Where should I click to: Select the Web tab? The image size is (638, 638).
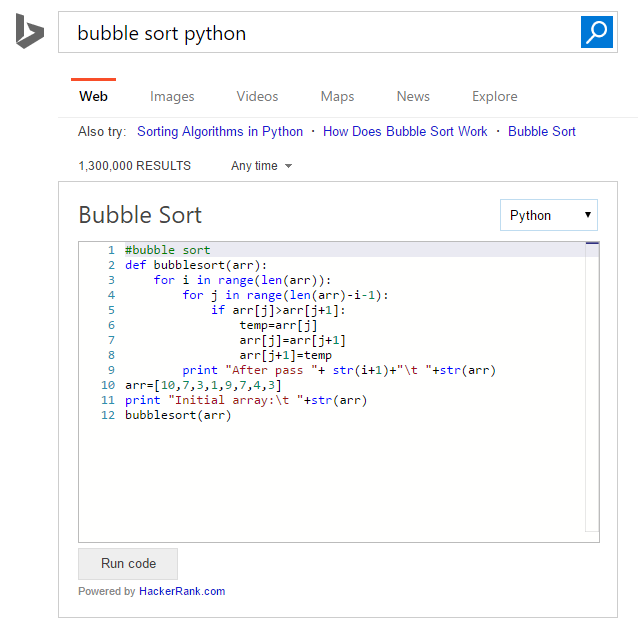[x=93, y=97]
